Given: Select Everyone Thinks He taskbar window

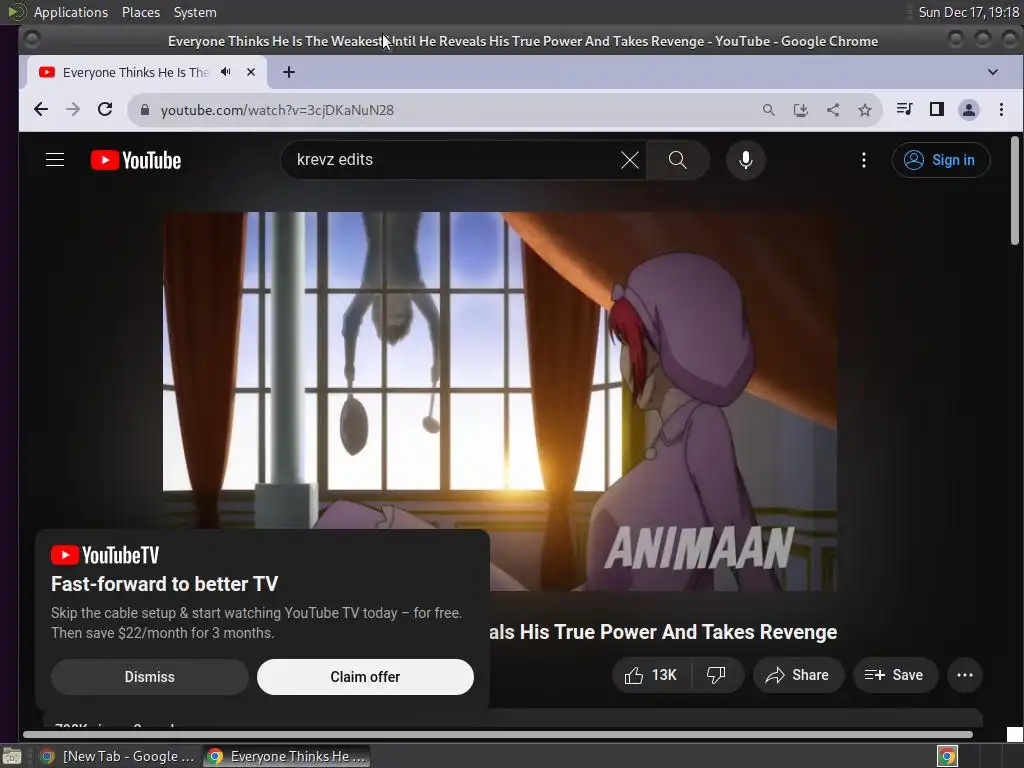Looking at the screenshot, I should click(286, 756).
